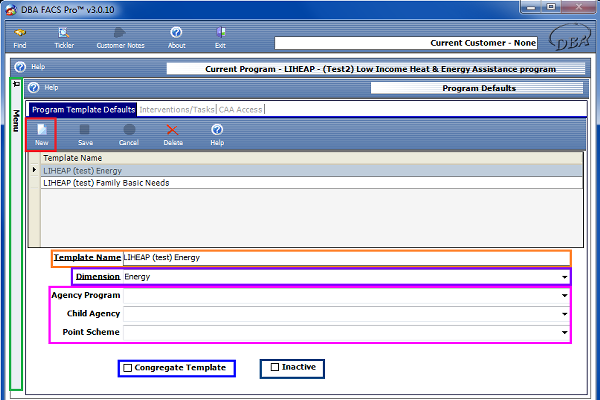Viewport: 600px width, 400px height.
Task: Click the DBA logo at top right
Action: [570, 39]
